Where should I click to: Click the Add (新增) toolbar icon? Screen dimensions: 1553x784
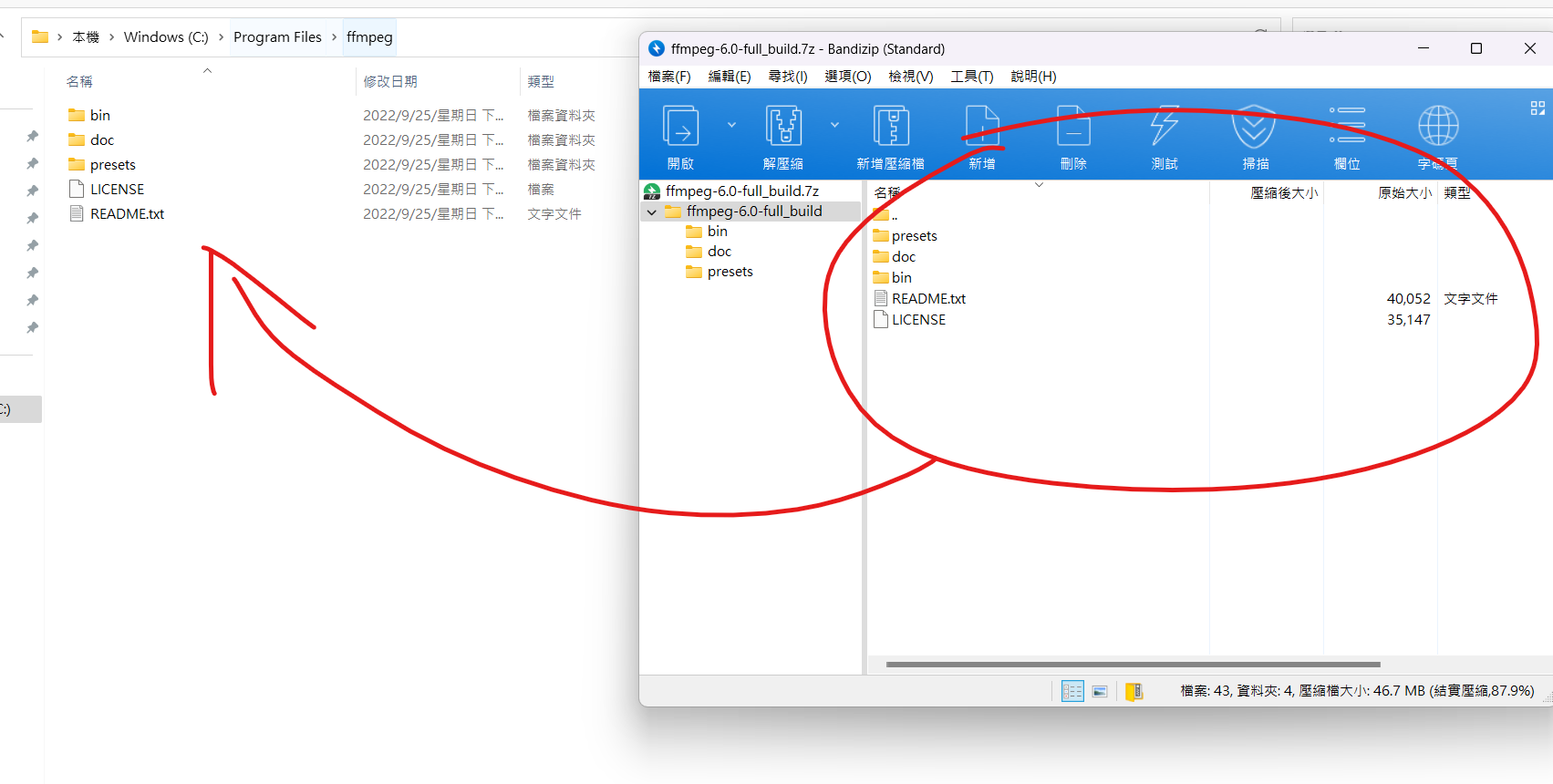982,126
